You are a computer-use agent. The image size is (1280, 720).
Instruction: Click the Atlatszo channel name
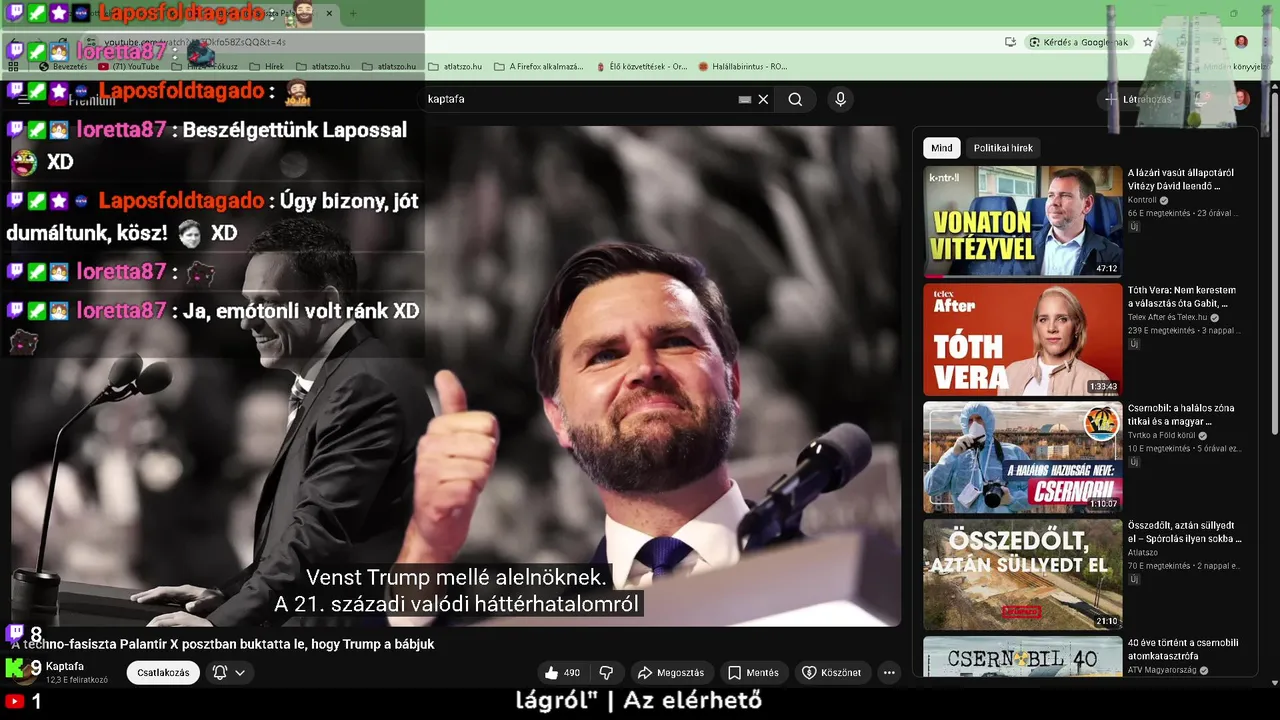click(1143, 553)
